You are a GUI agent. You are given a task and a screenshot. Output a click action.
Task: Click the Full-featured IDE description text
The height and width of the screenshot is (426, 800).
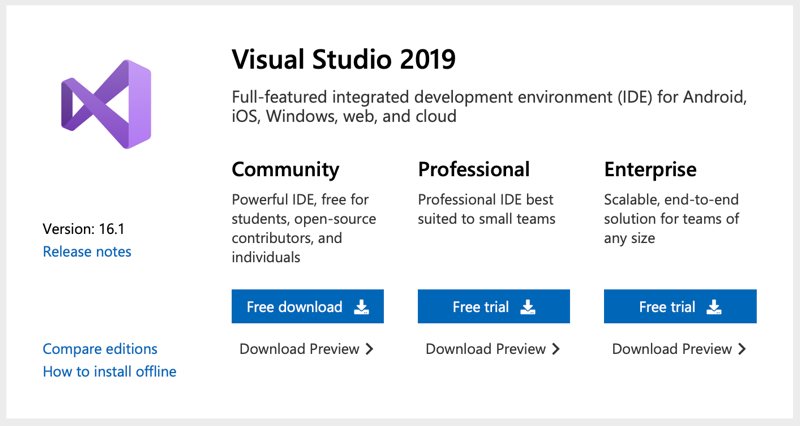[489, 107]
